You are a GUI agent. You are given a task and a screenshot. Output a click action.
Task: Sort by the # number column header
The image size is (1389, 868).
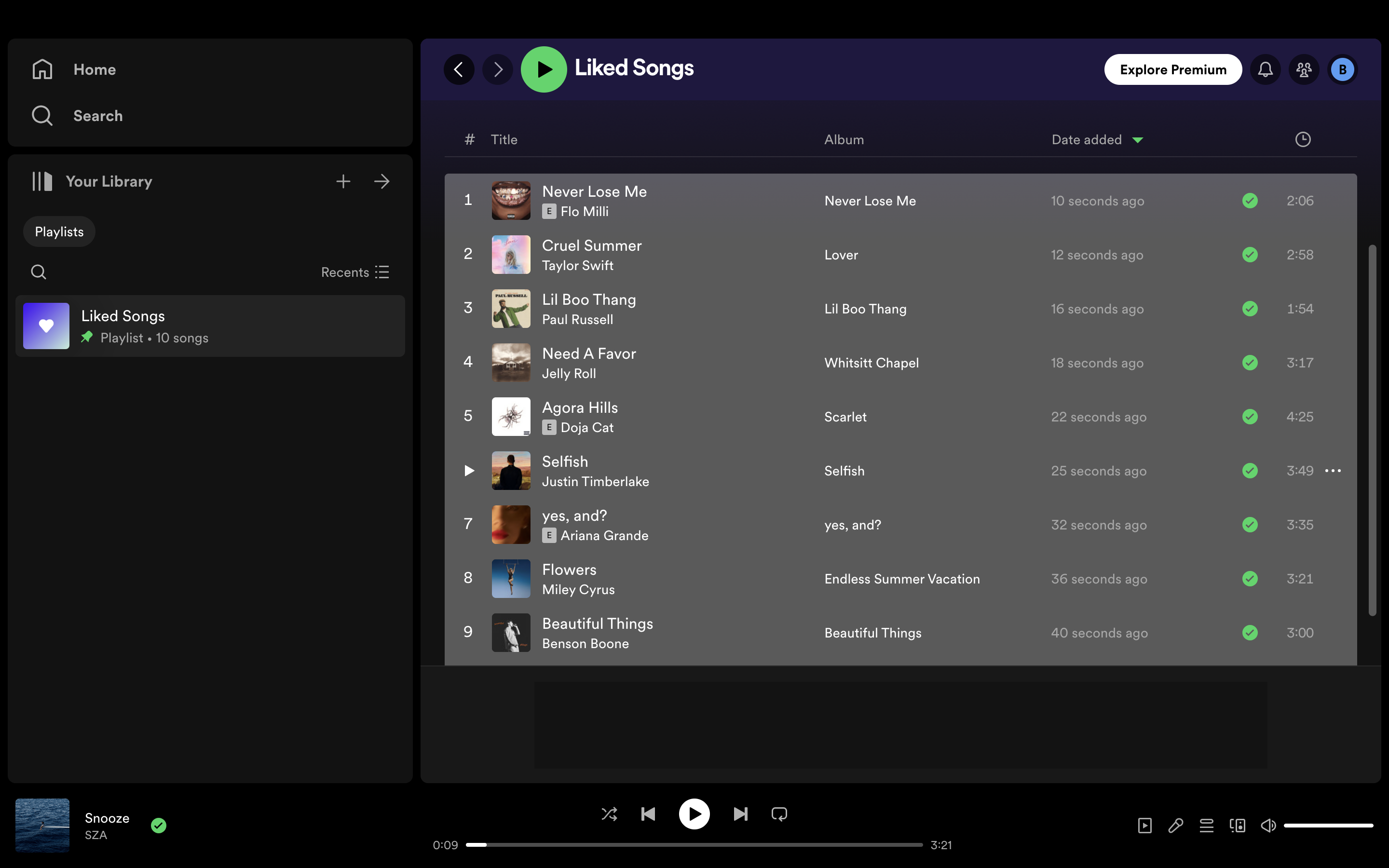469,139
